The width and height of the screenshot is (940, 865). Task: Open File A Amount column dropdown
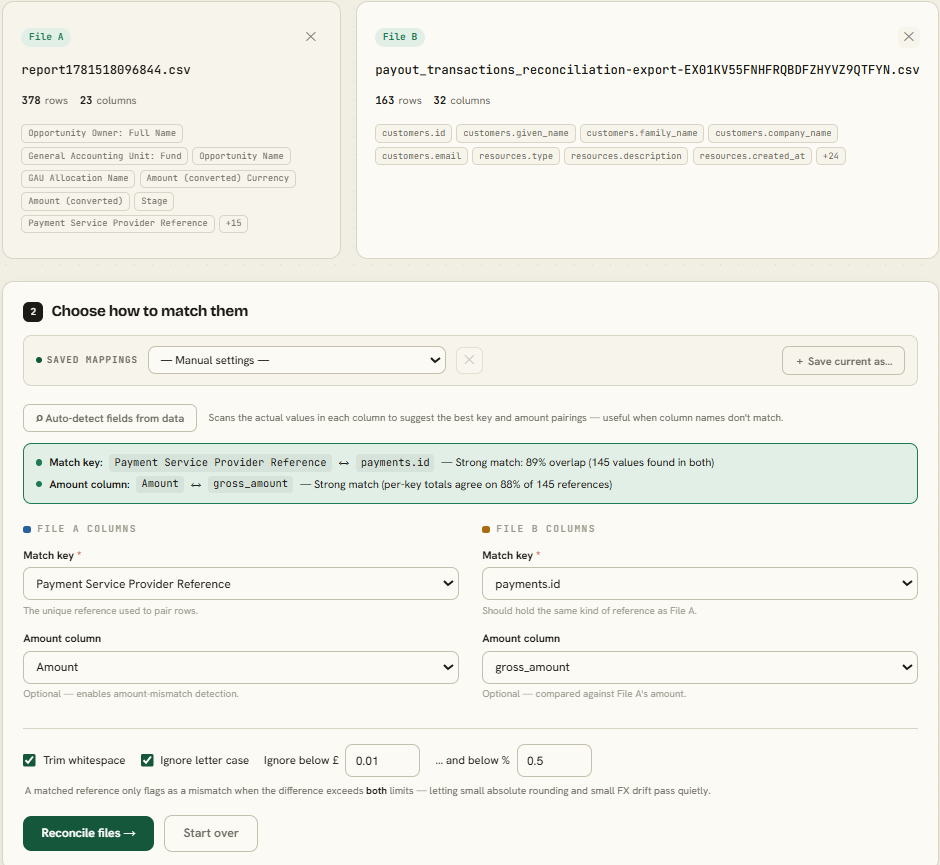pos(241,667)
